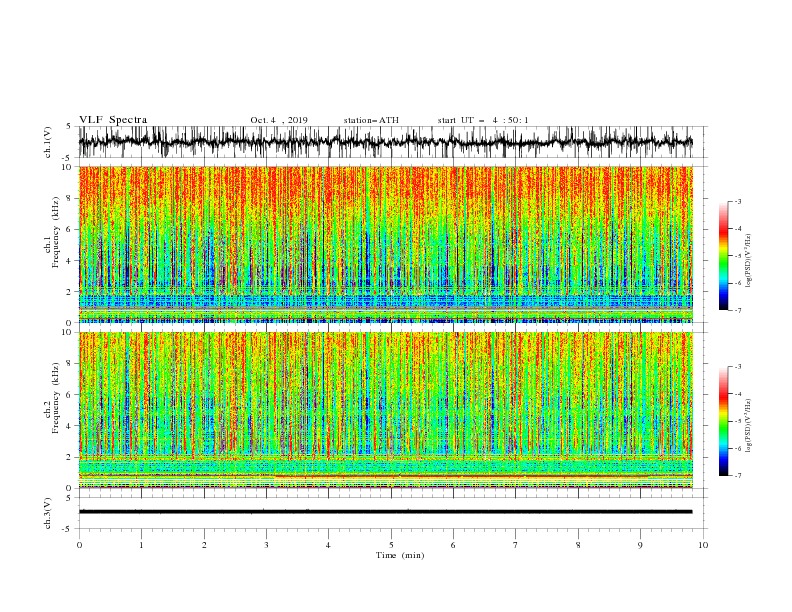Click the time axis tick label "1"
Viewport: 792px width, 612px height.
[x=141, y=545]
